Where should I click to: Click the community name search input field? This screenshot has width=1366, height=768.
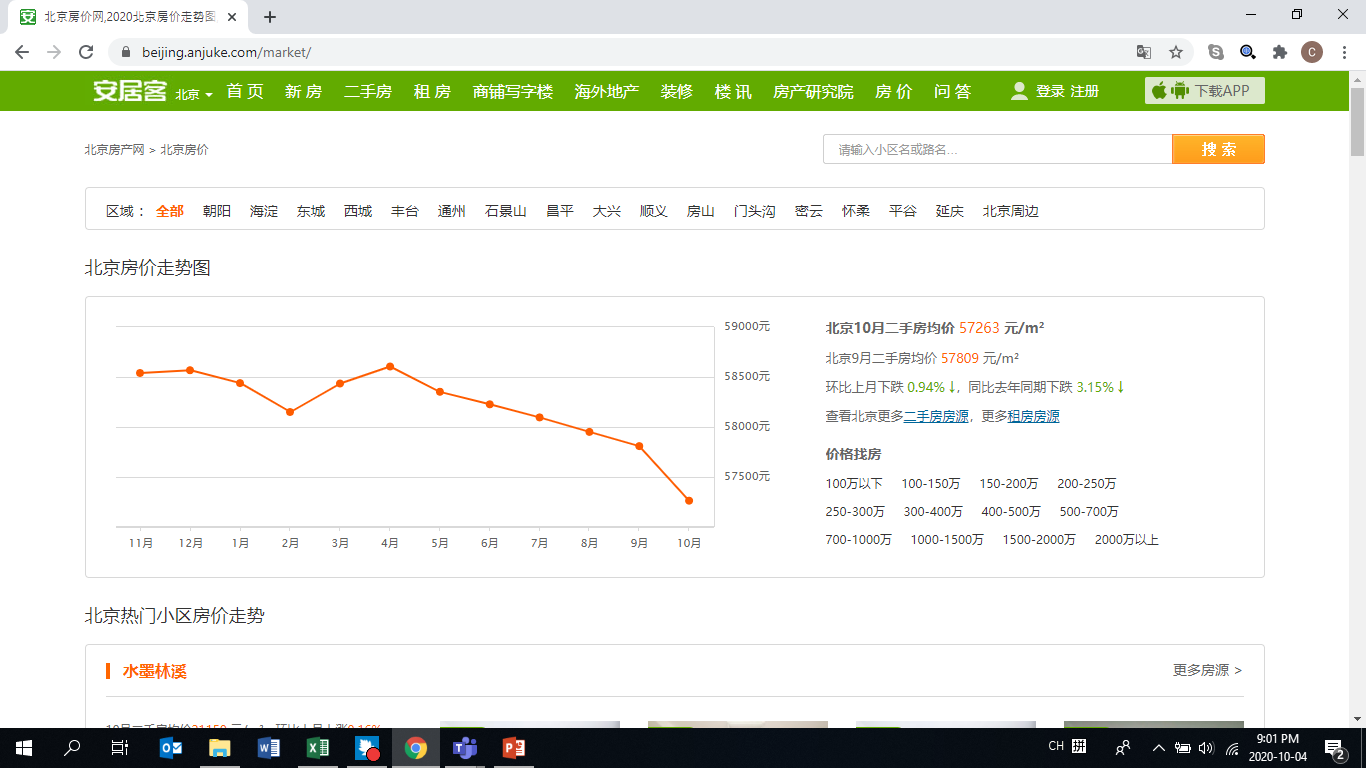click(997, 149)
